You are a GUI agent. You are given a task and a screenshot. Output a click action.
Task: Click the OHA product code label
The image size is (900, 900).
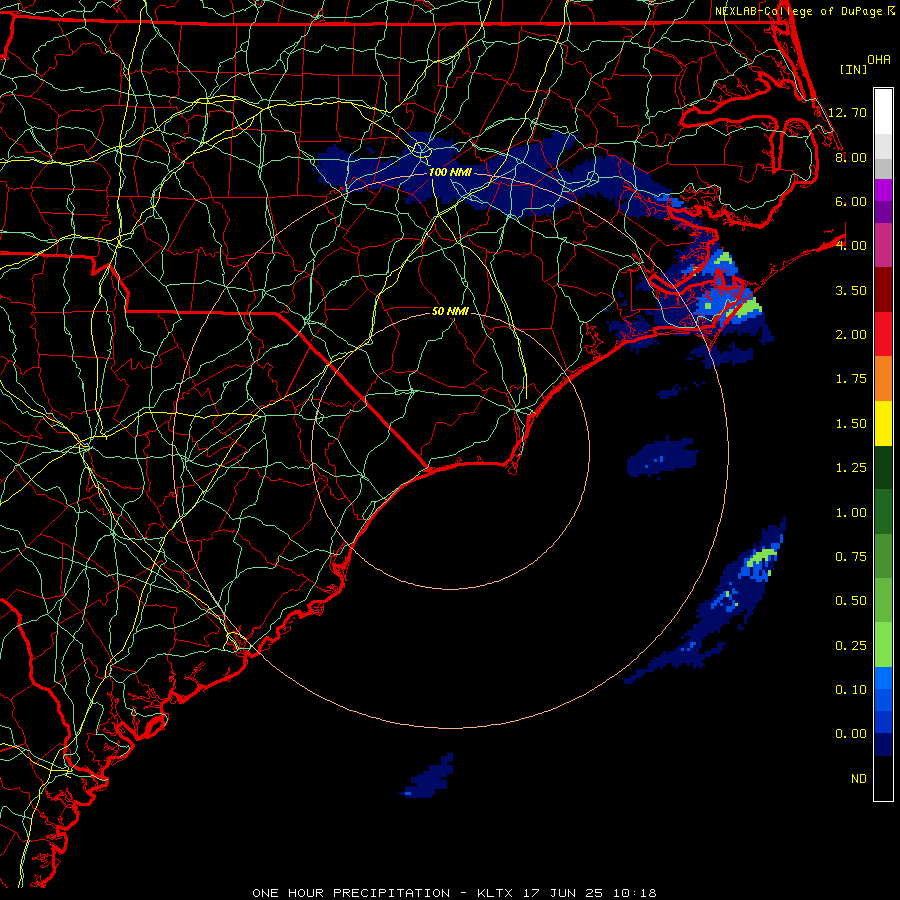(x=879, y=60)
